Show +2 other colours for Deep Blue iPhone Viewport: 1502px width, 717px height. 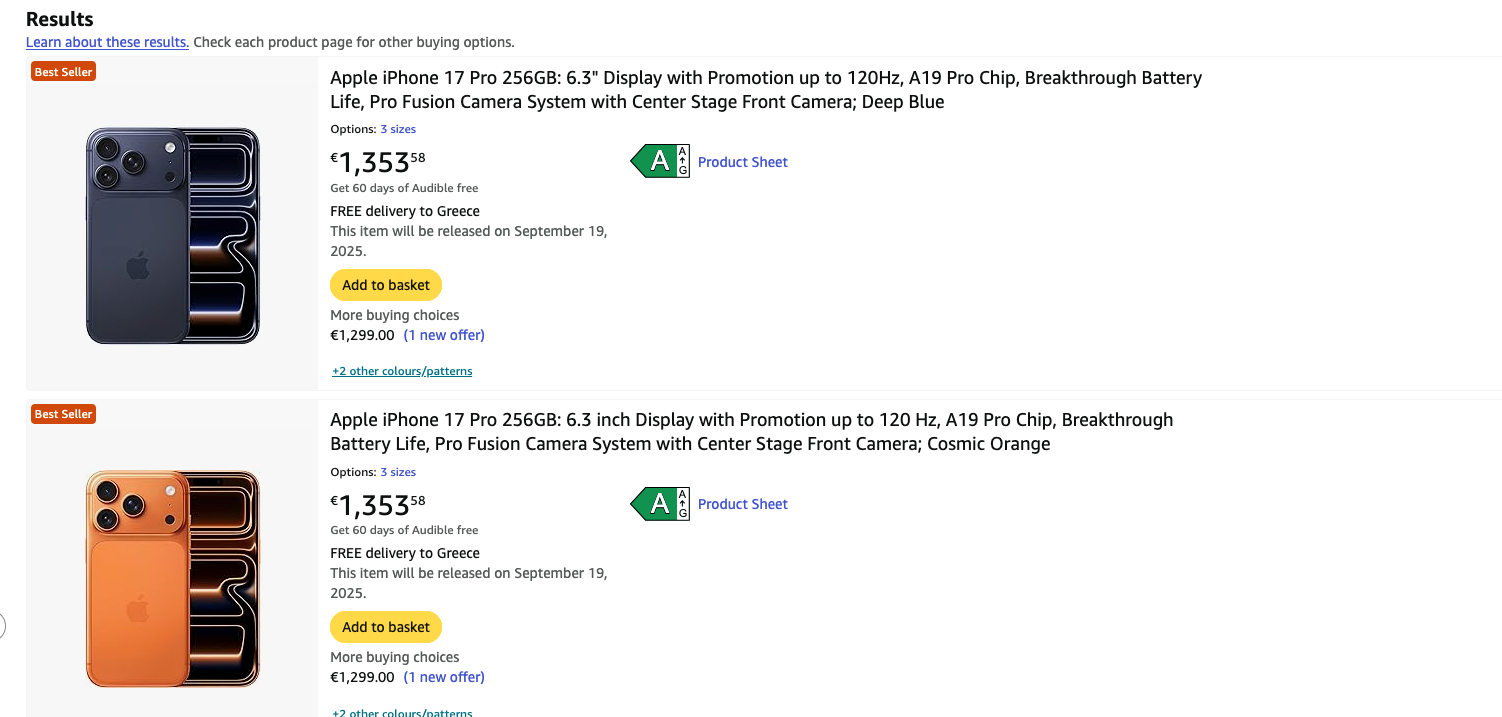click(402, 371)
